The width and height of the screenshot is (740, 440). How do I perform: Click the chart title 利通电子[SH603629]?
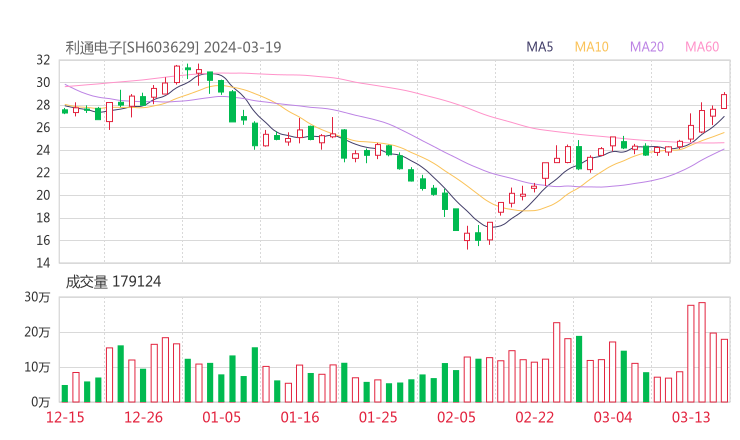point(132,47)
